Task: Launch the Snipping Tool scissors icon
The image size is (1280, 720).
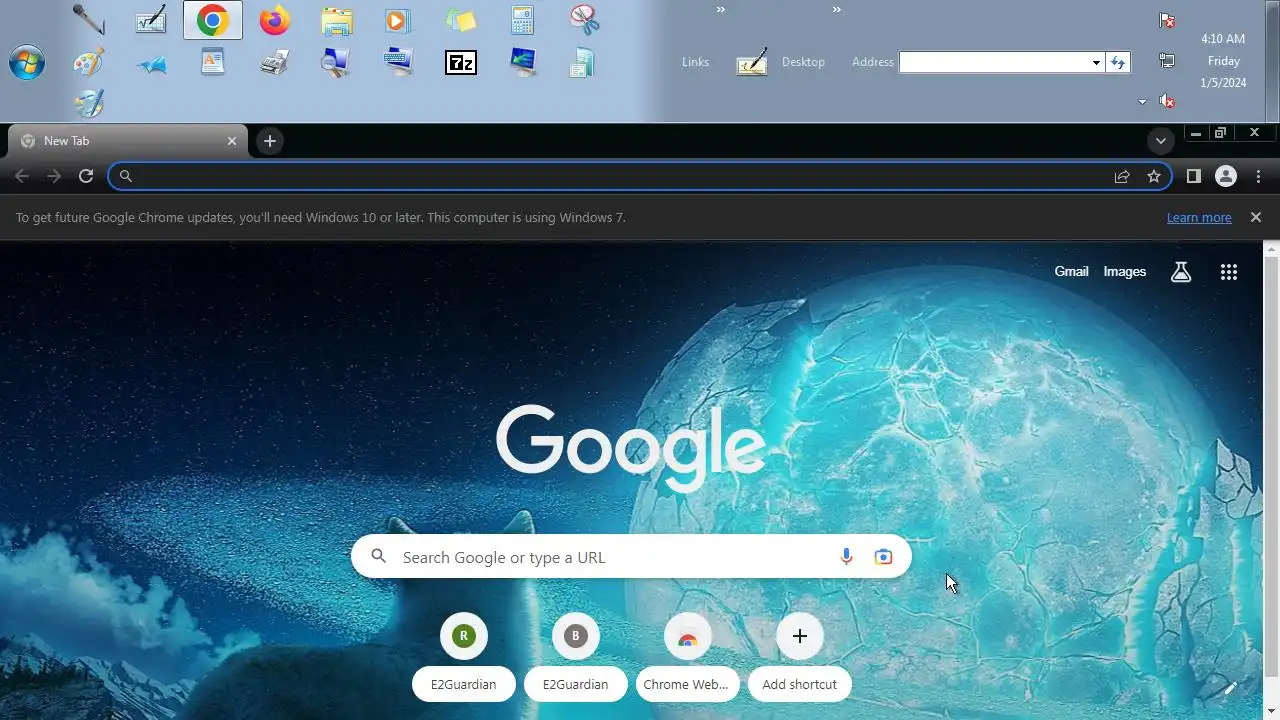Action: tap(584, 20)
